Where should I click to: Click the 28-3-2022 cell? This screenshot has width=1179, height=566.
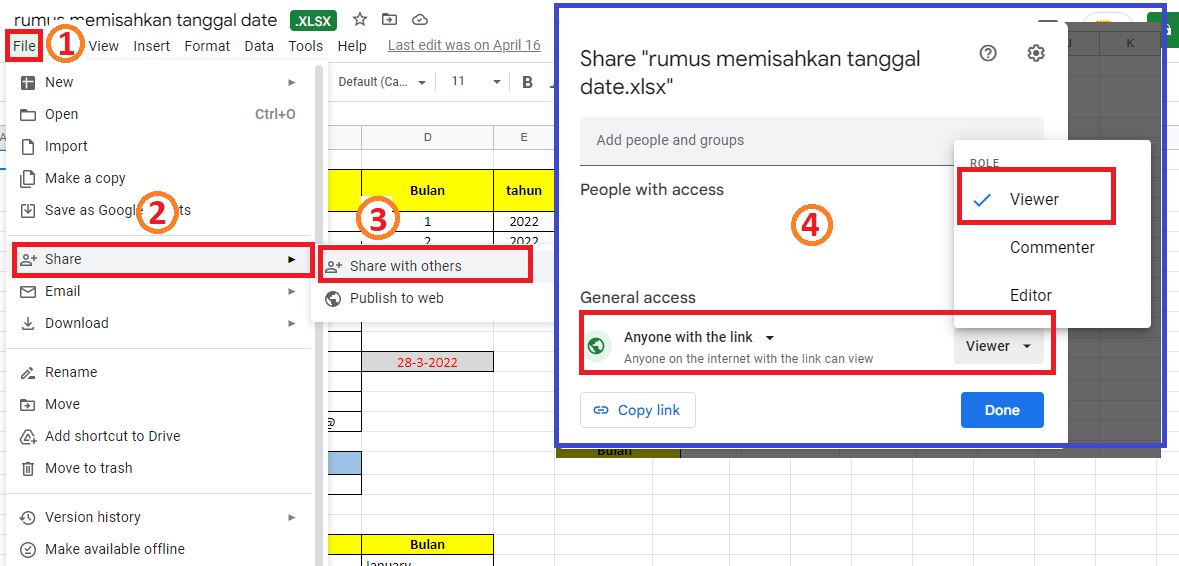click(x=427, y=362)
